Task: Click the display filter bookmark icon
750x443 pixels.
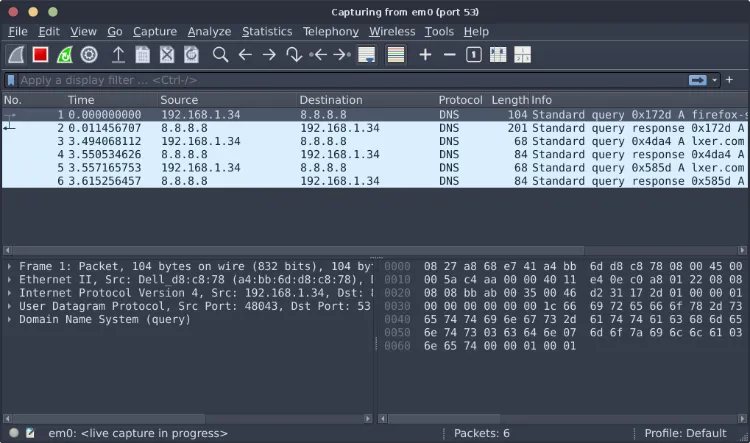Action: coord(11,80)
